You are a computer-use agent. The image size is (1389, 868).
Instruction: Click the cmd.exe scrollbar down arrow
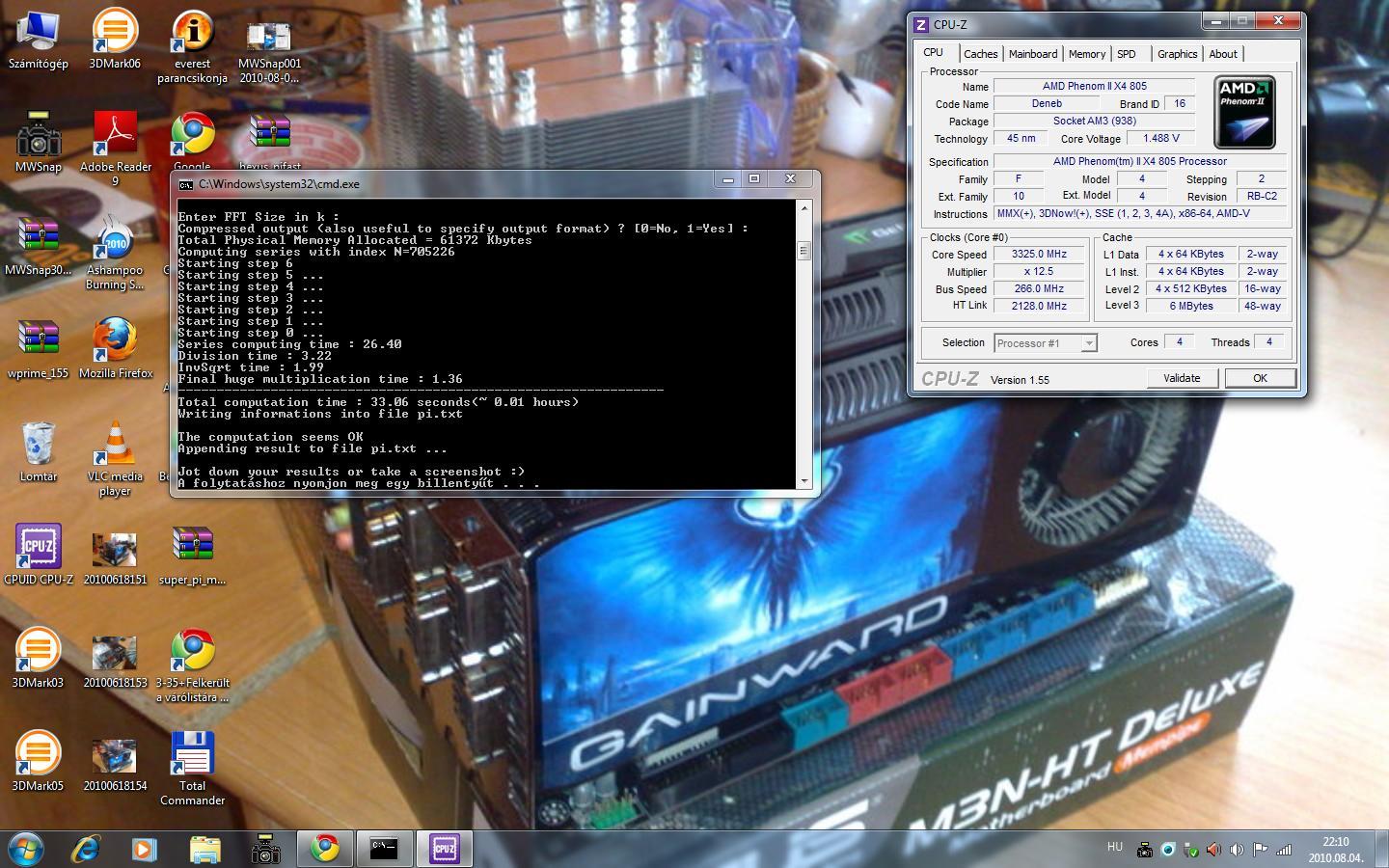803,480
